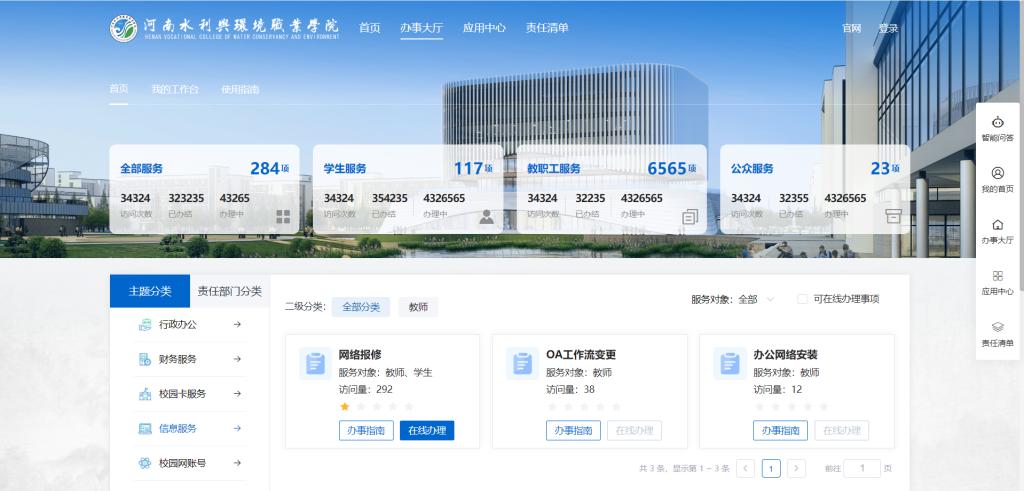The width and height of the screenshot is (1024, 491).
Task: Open 办事指南 for OA工作流变更
Action: tap(573, 431)
